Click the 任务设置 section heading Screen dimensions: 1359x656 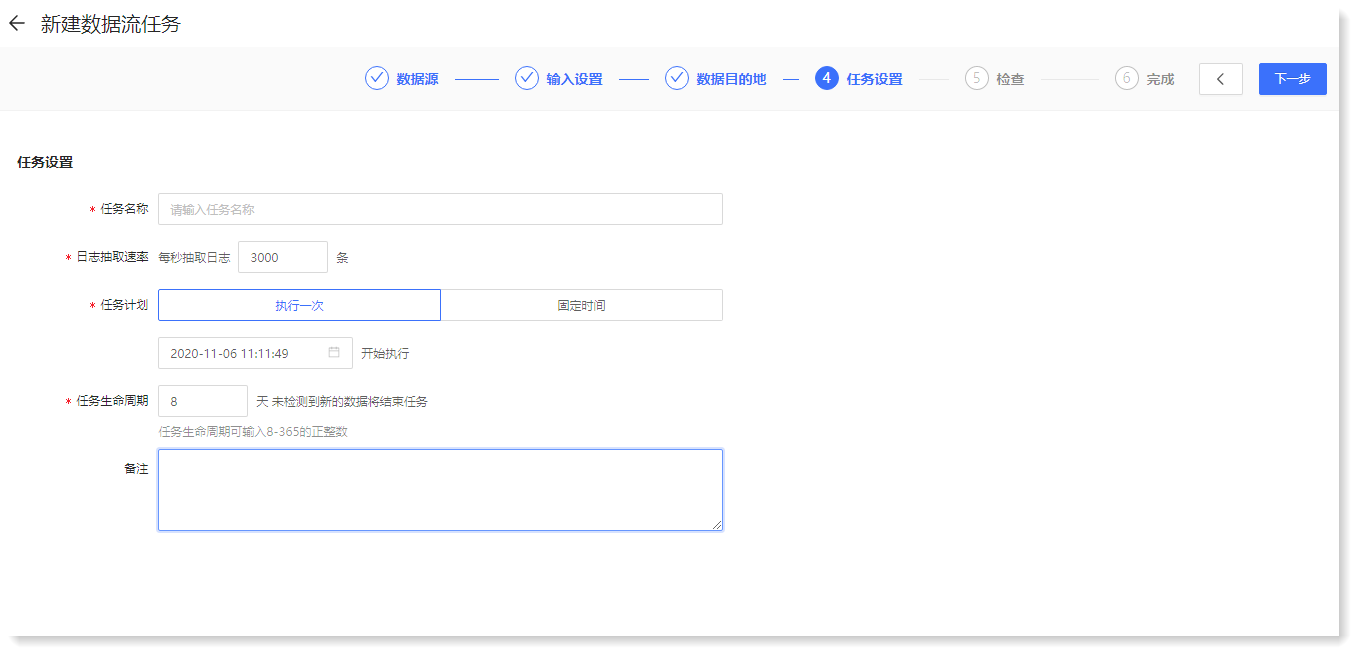click(45, 162)
